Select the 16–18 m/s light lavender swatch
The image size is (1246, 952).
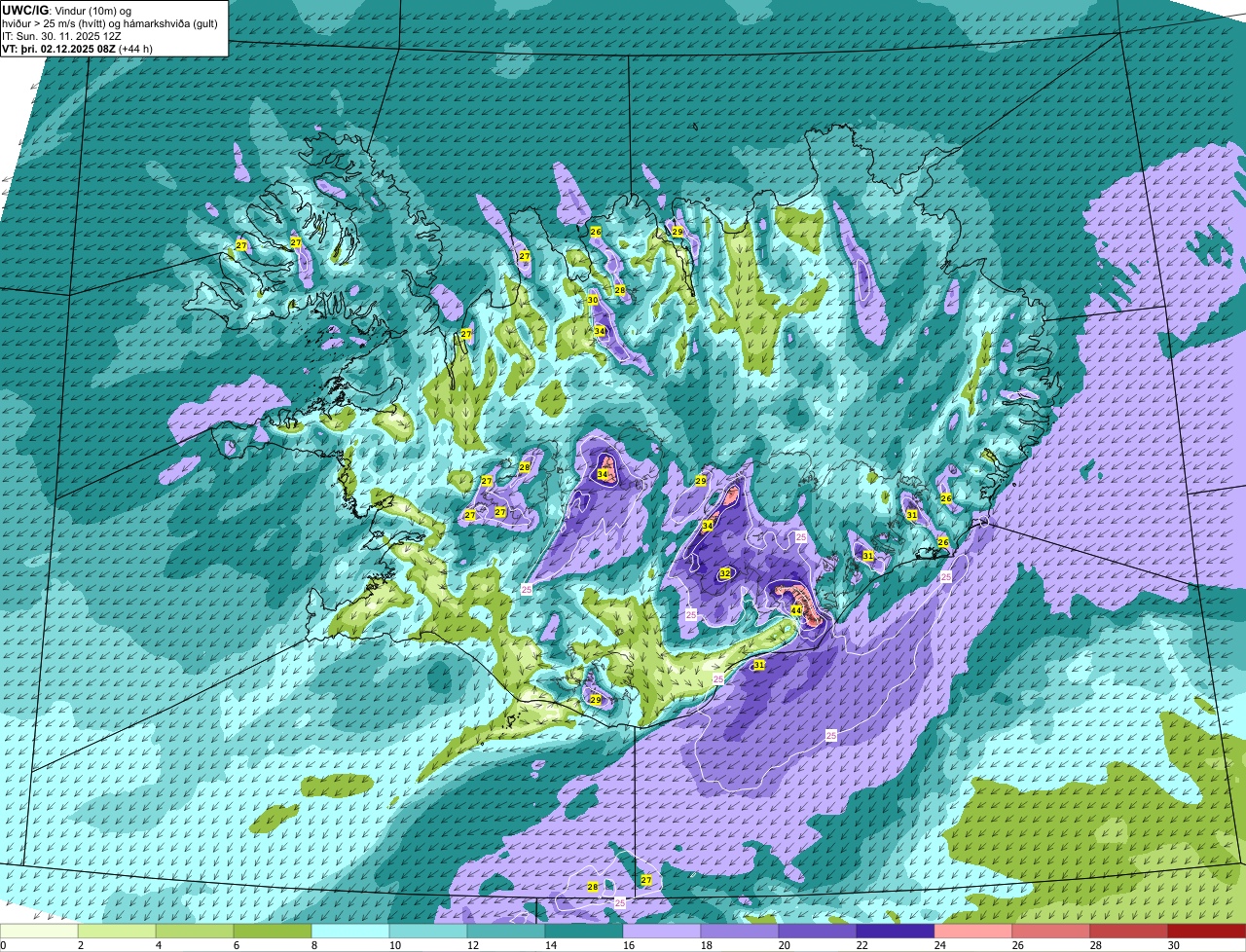click(x=662, y=932)
